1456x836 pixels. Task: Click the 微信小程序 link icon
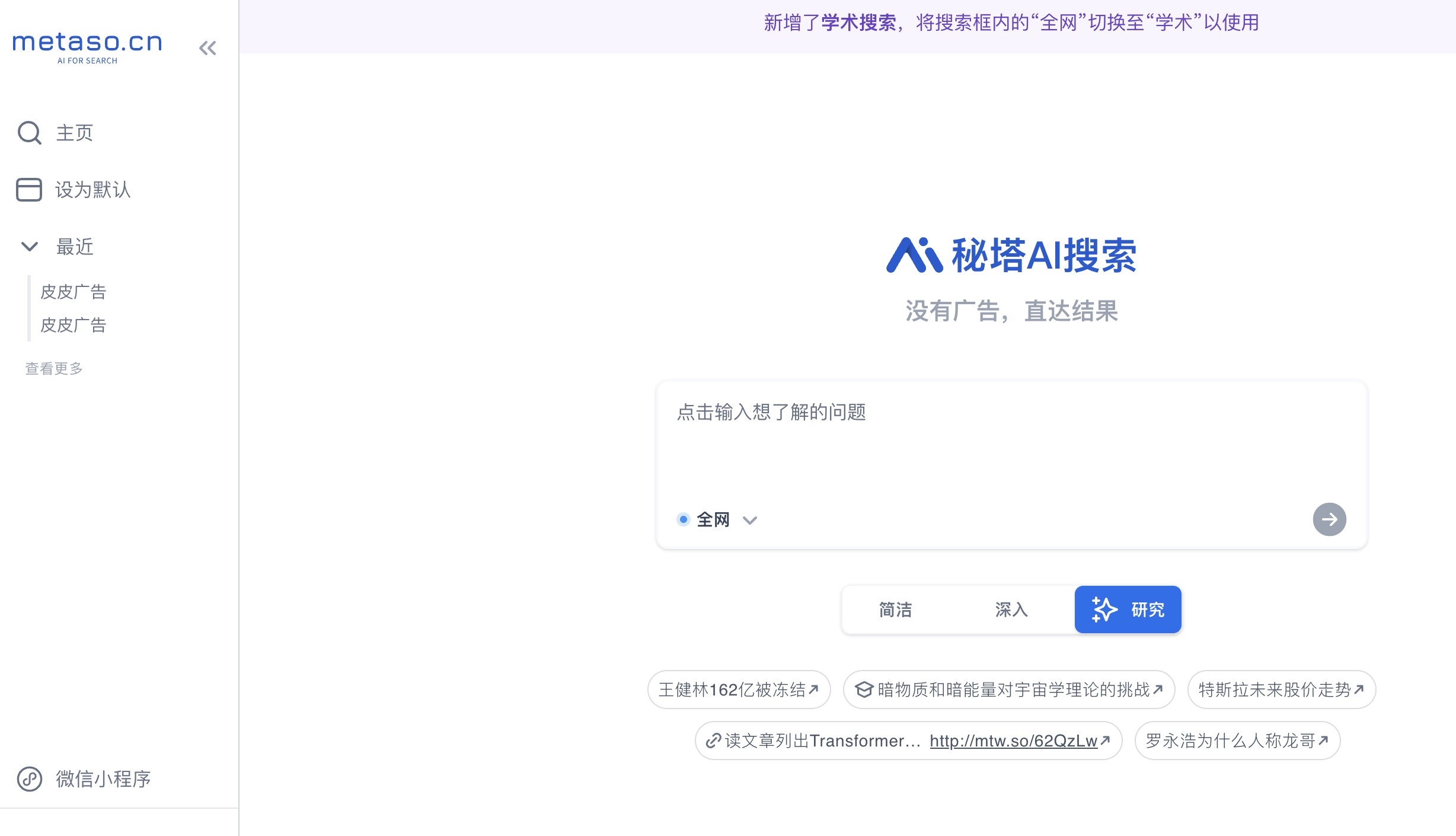coord(29,779)
